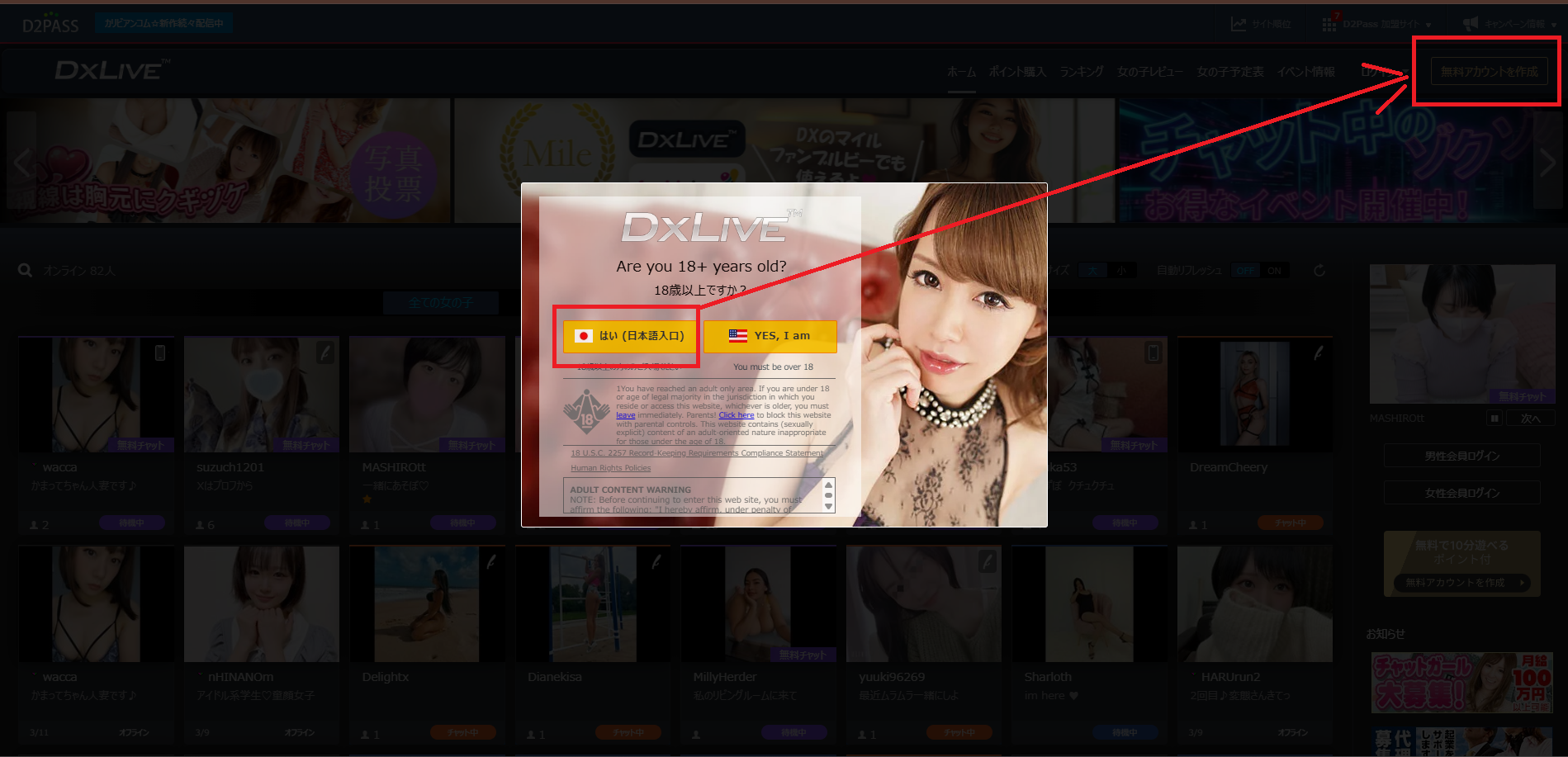
Task: Set auto refresh to OFF
Action: pos(1245,271)
